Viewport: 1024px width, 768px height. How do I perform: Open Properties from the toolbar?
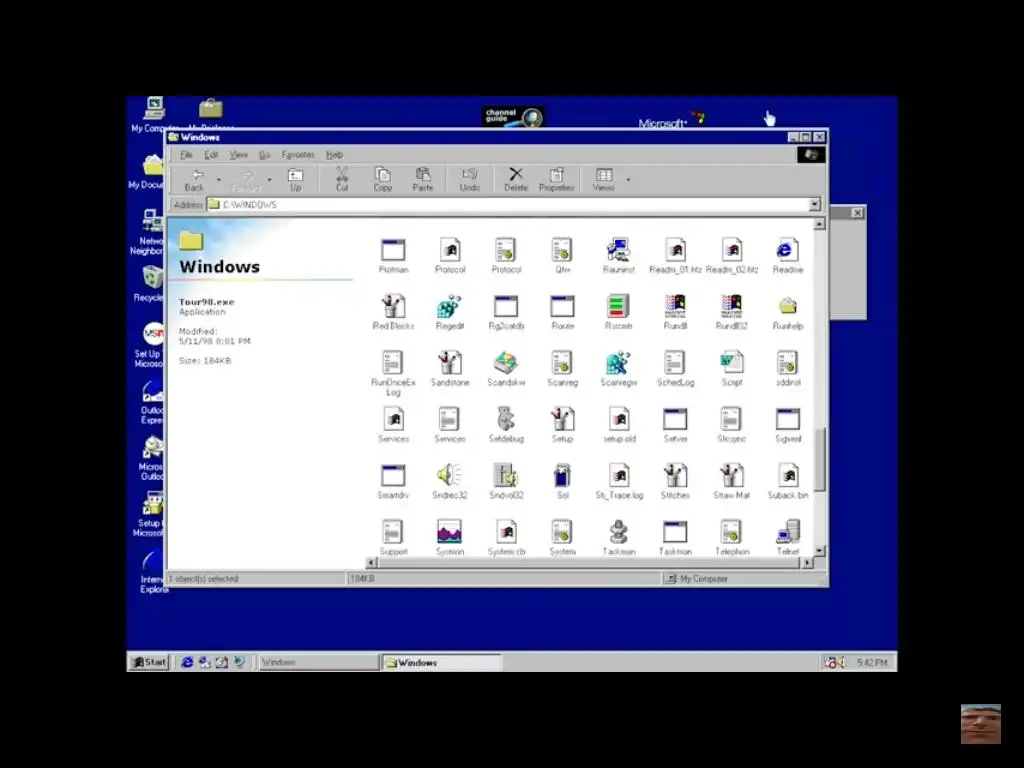point(556,180)
